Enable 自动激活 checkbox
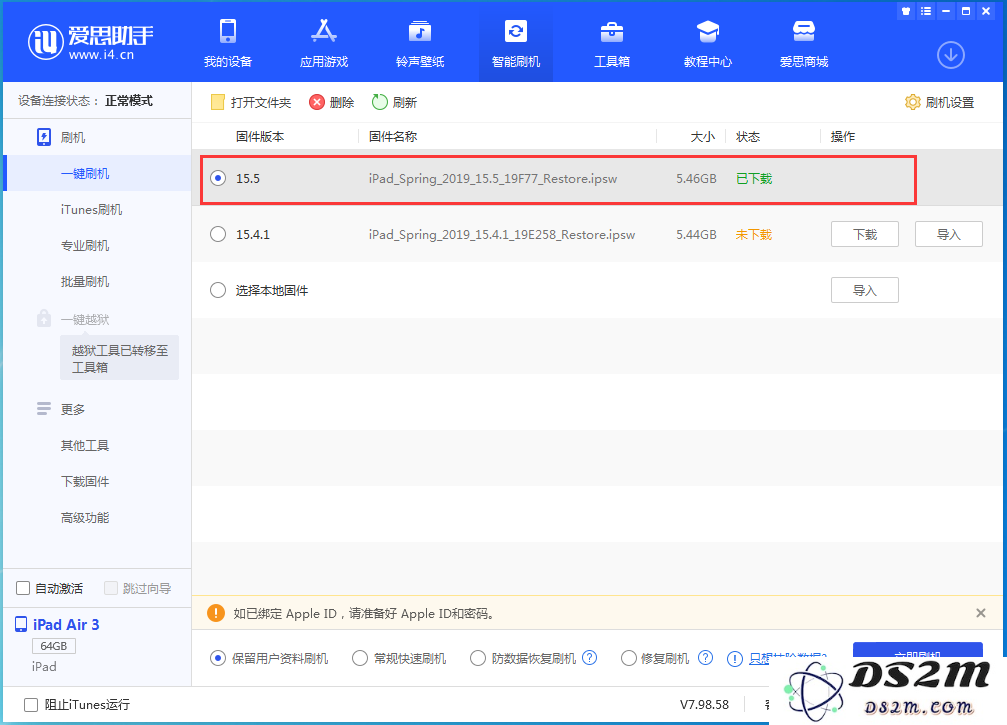Screen dimensions: 1007x725 coord(23,588)
